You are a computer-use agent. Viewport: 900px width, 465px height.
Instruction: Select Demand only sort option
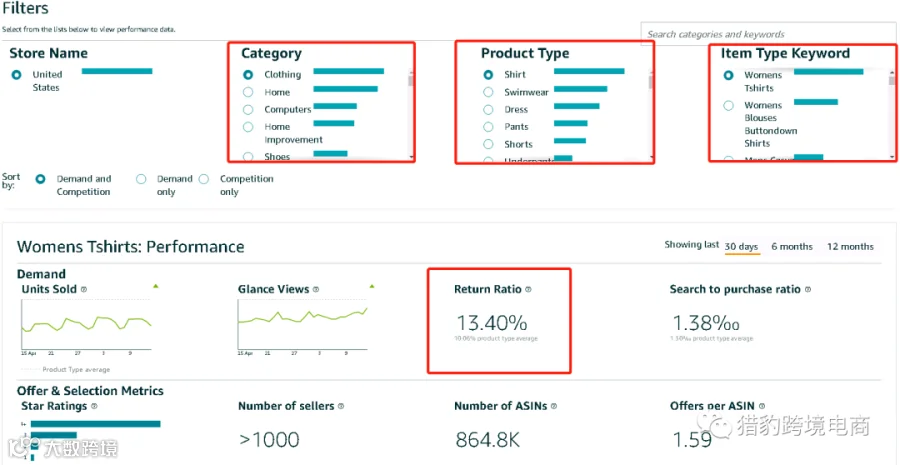click(141, 179)
